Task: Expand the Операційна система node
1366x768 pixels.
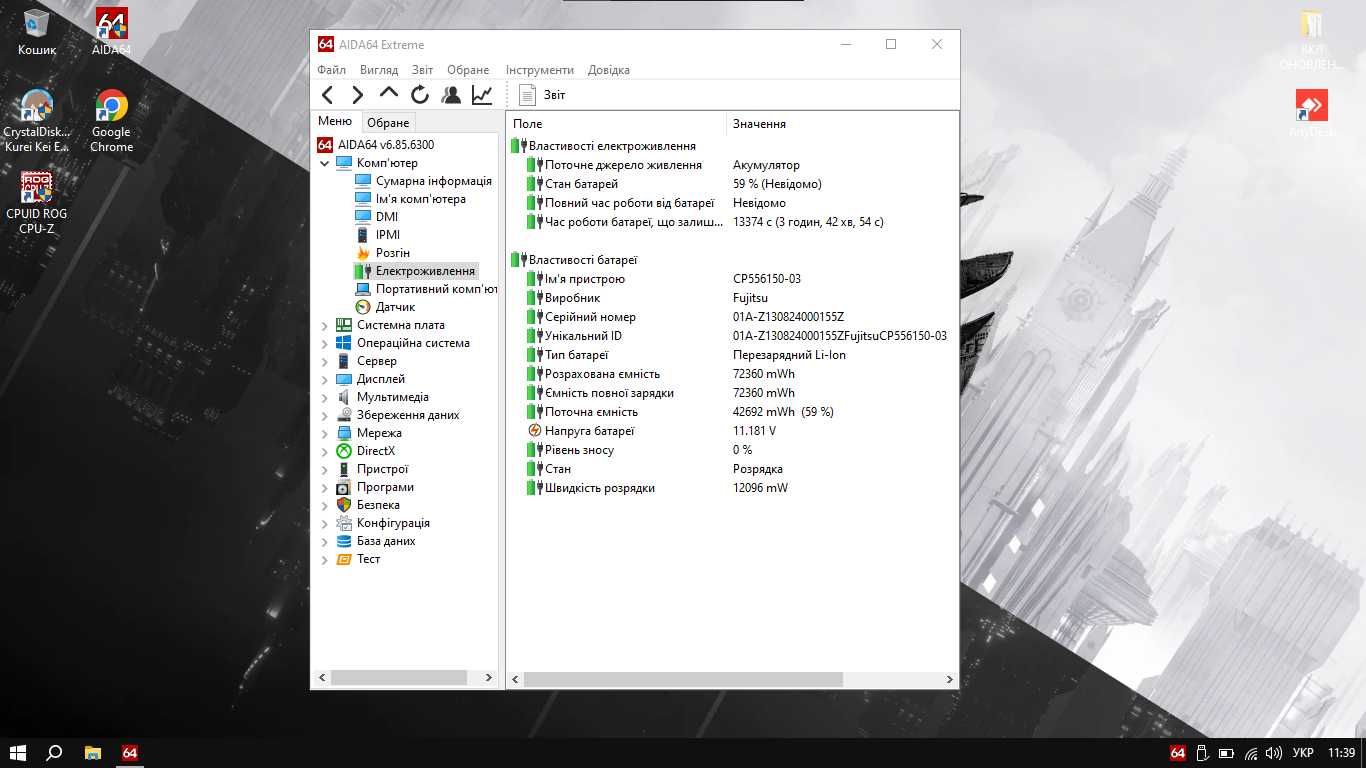Action: pyautogui.click(x=324, y=343)
